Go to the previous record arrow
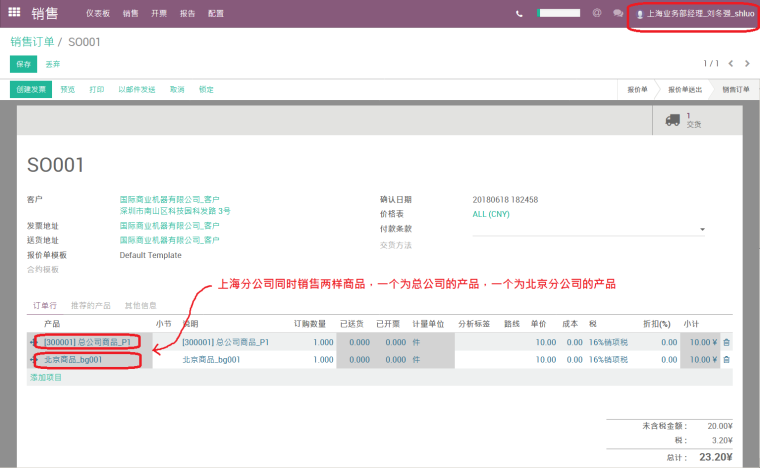The width and height of the screenshot is (760, 468). 732,63
